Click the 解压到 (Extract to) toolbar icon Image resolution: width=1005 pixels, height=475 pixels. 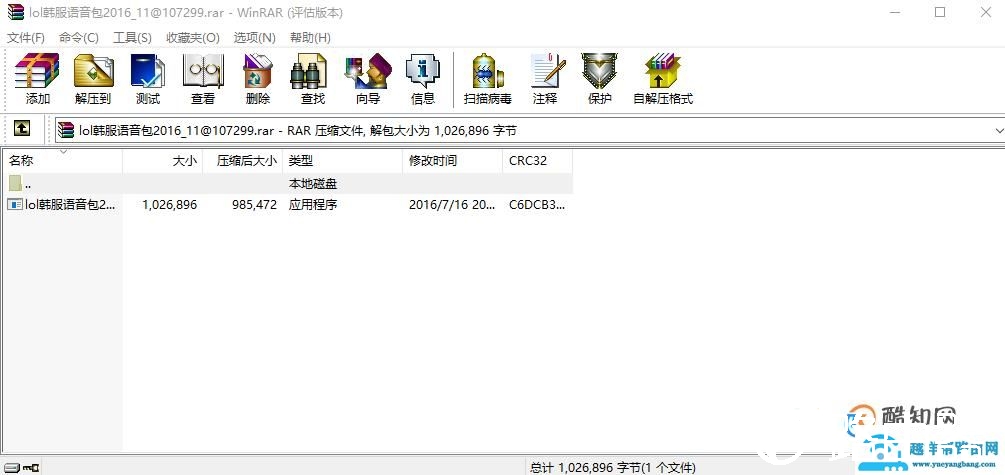93,78
